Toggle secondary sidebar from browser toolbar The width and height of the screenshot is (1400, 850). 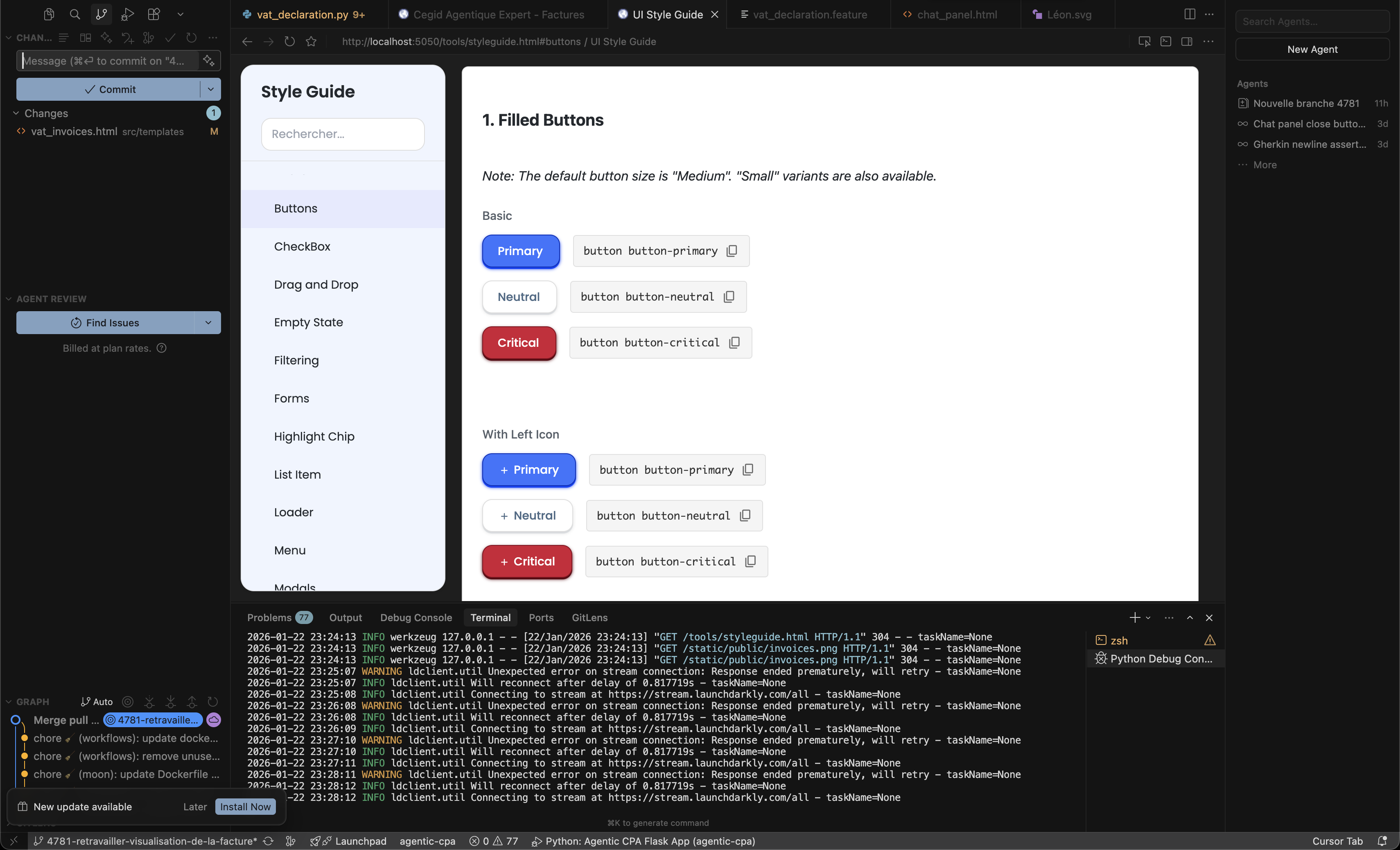(1186, 41)
